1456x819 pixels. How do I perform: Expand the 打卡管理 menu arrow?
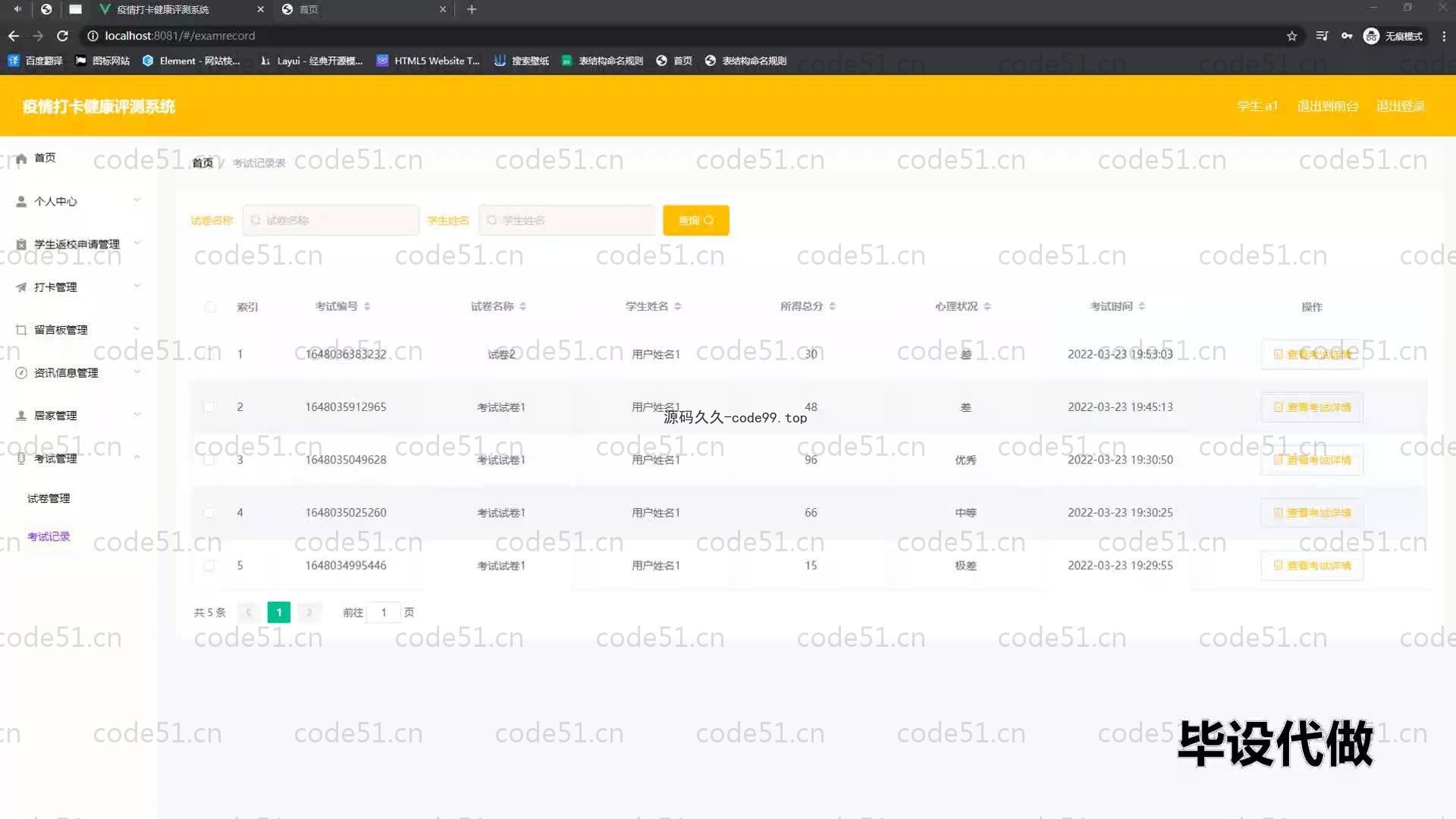pos(137,286)
